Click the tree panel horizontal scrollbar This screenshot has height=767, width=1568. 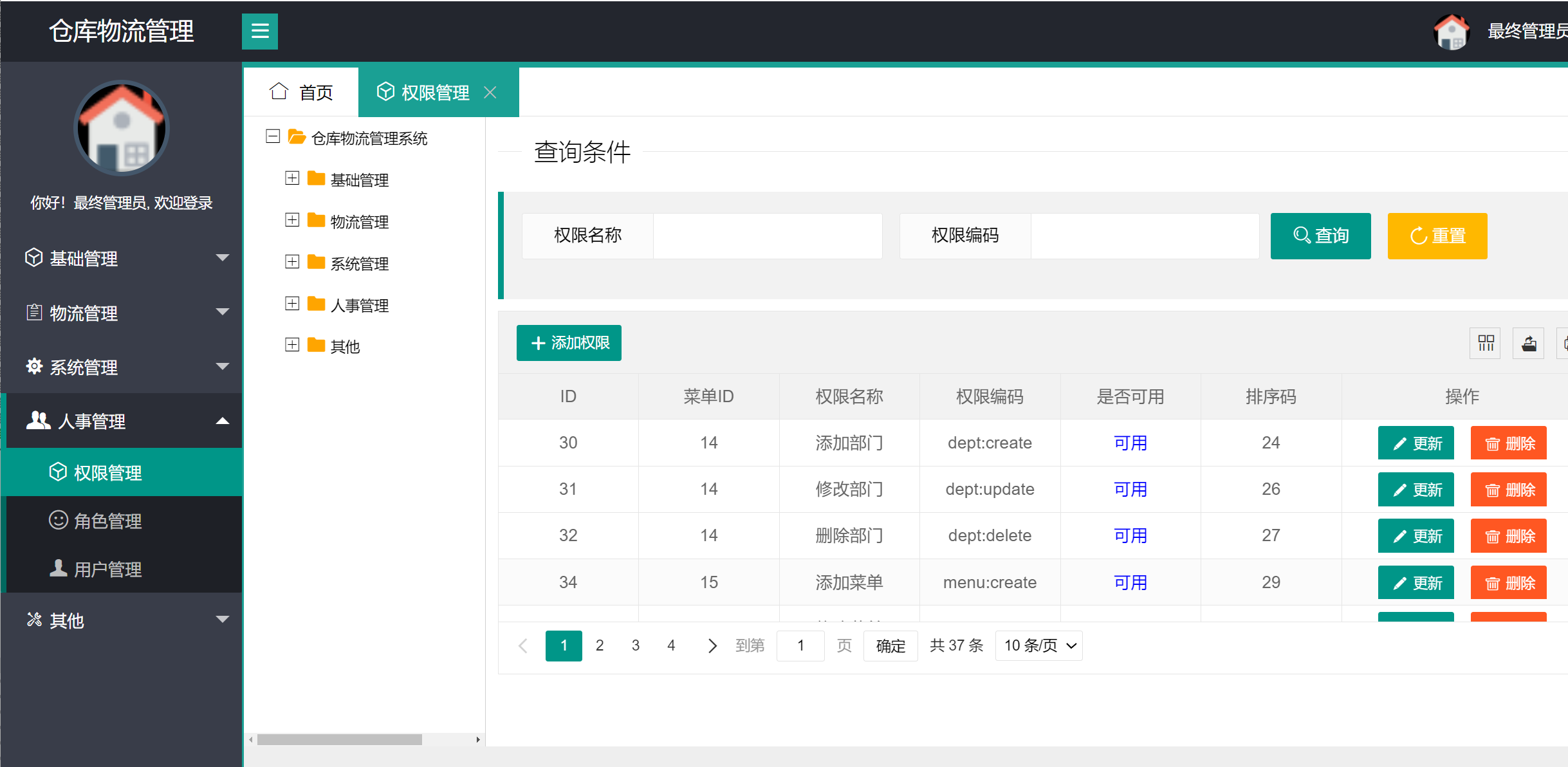click(340, 739)
